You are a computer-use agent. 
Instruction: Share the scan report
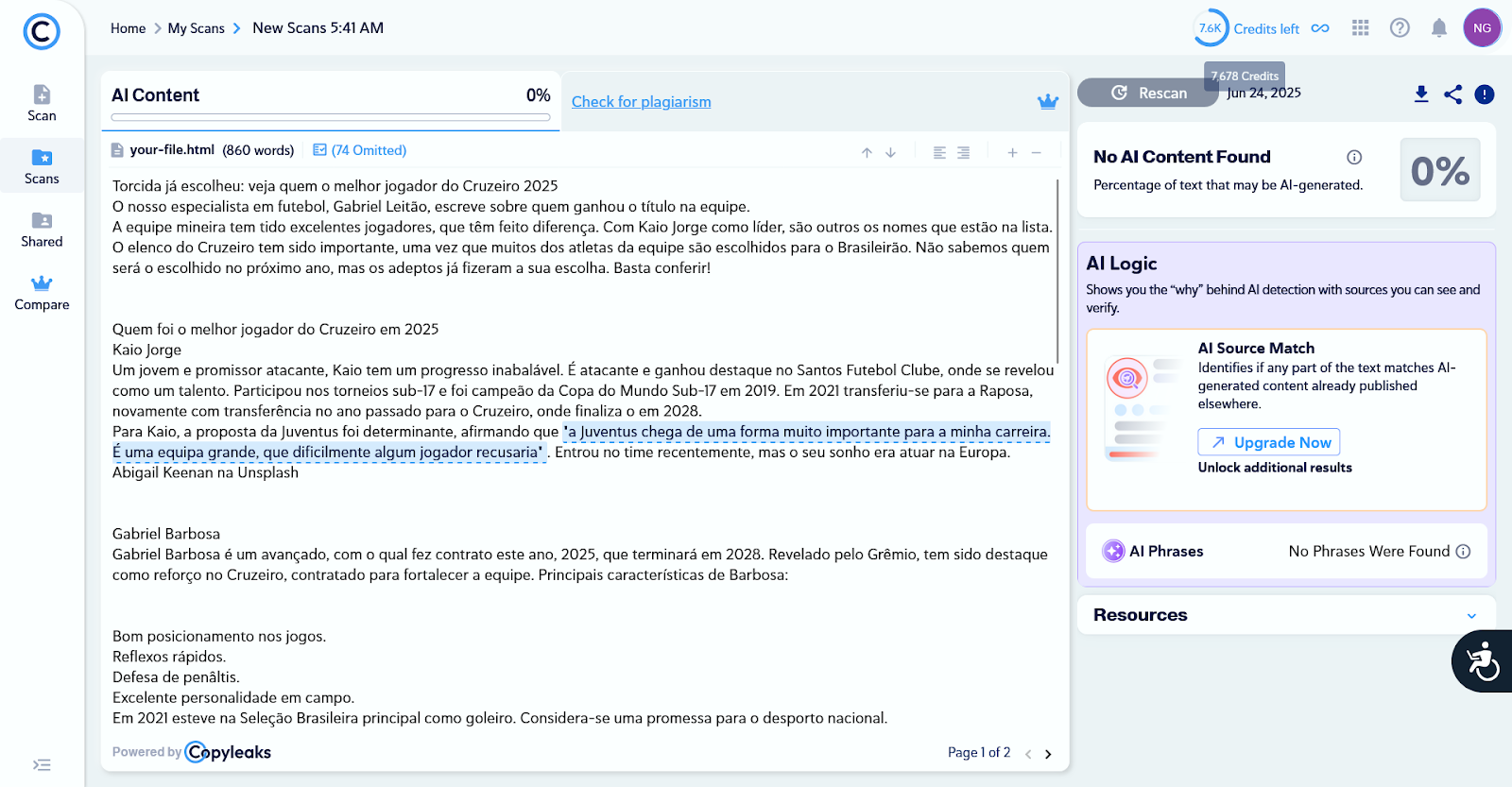pyautogui.click(x=1453, y=94)
